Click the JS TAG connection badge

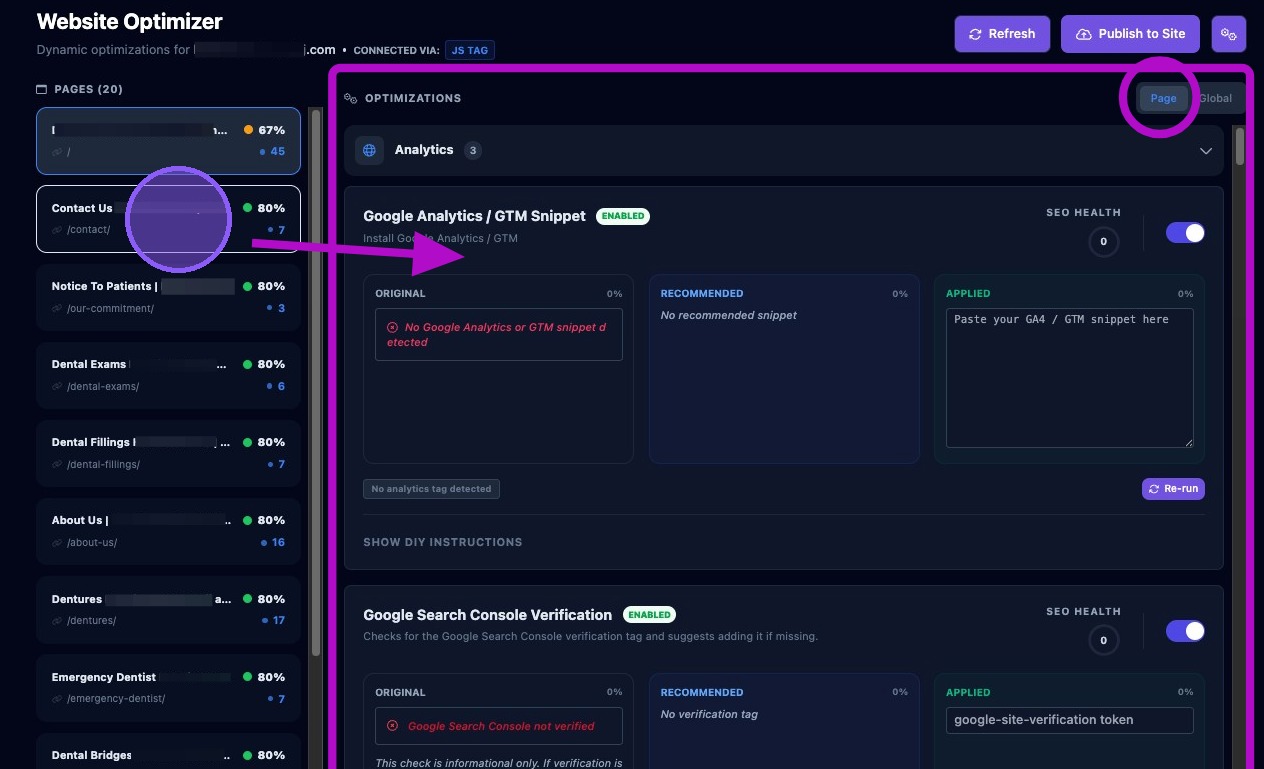click(469, 50)
